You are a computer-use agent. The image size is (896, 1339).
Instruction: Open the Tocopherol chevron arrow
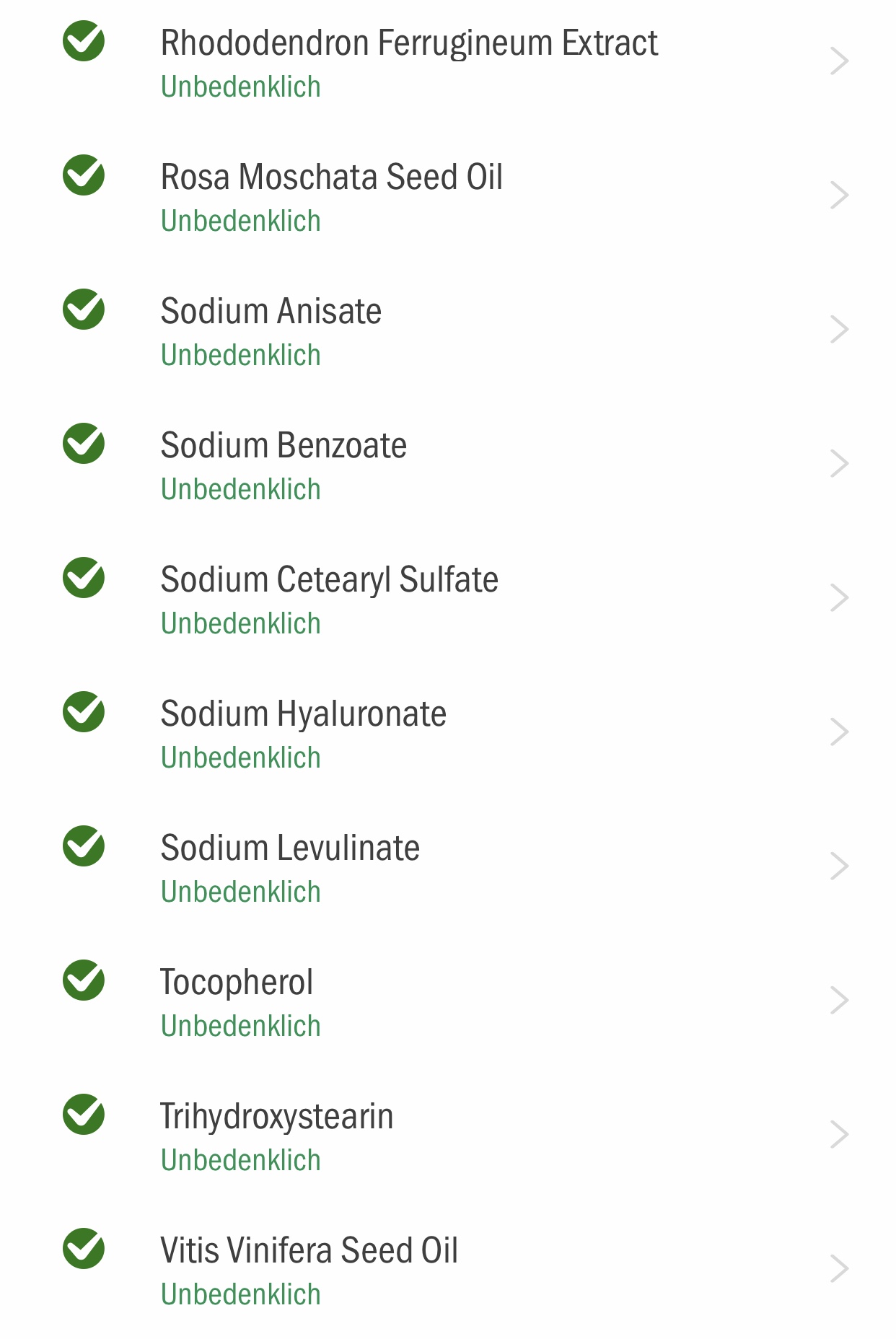(x=839, y=1001)
